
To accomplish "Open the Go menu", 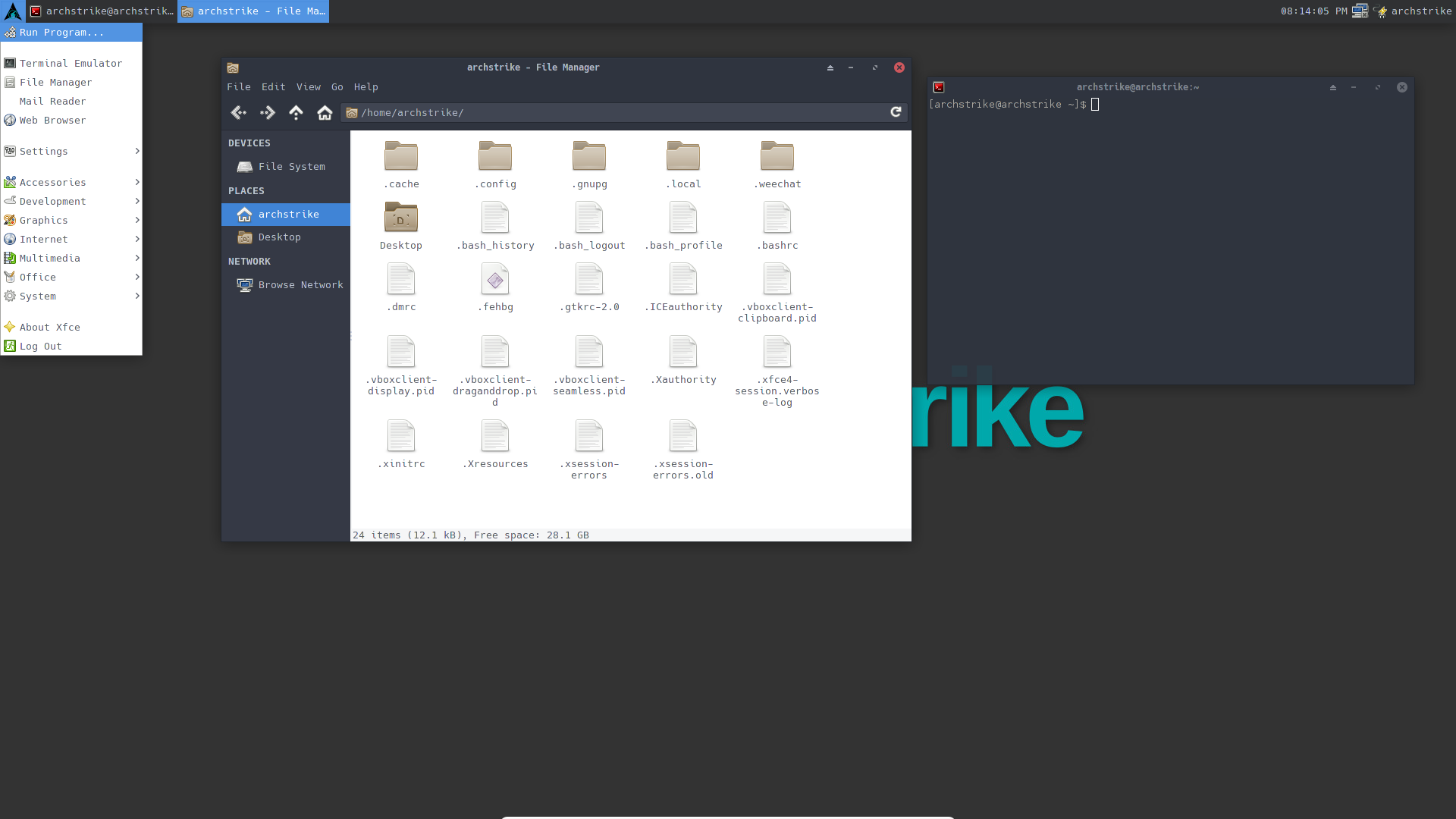I will pyautogui.click(x=337, y=87).
